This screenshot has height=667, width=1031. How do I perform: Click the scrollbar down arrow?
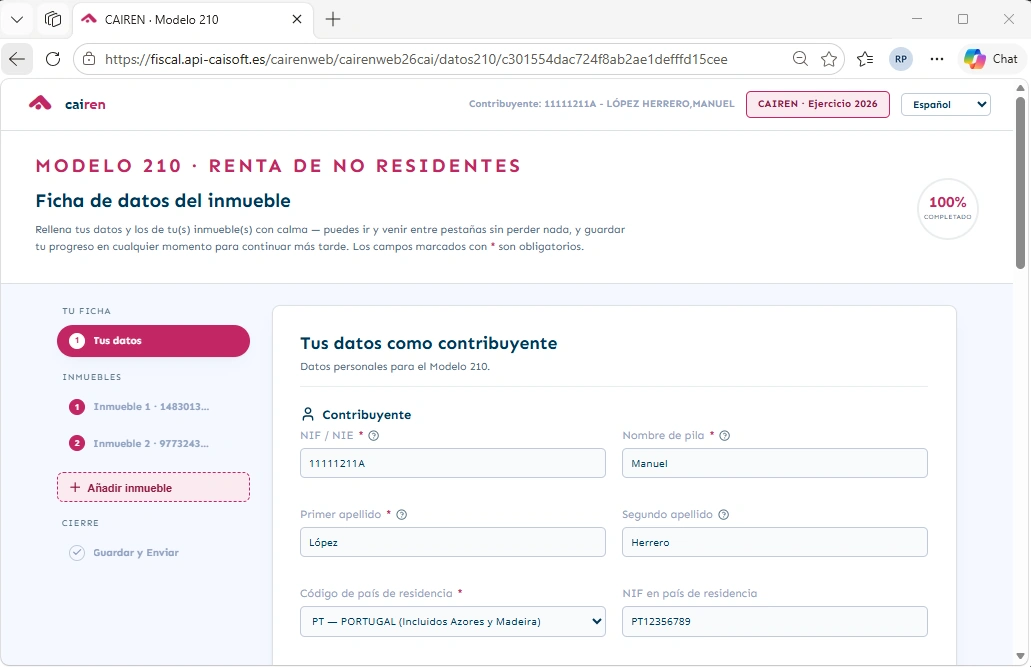click(x=1020, y=656)
